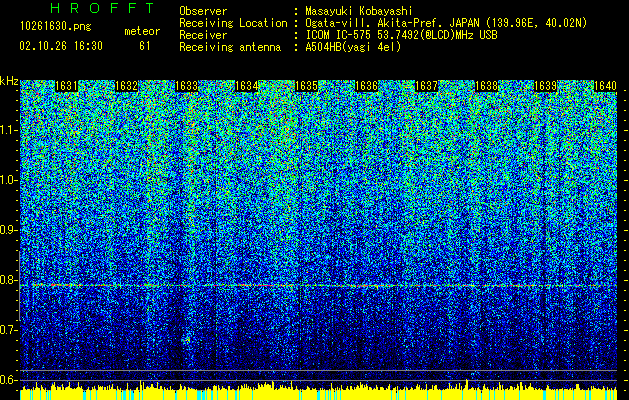Screen dimensions: 629x400
Task: Click the 1631 time marker
Action: click(67, 86)
